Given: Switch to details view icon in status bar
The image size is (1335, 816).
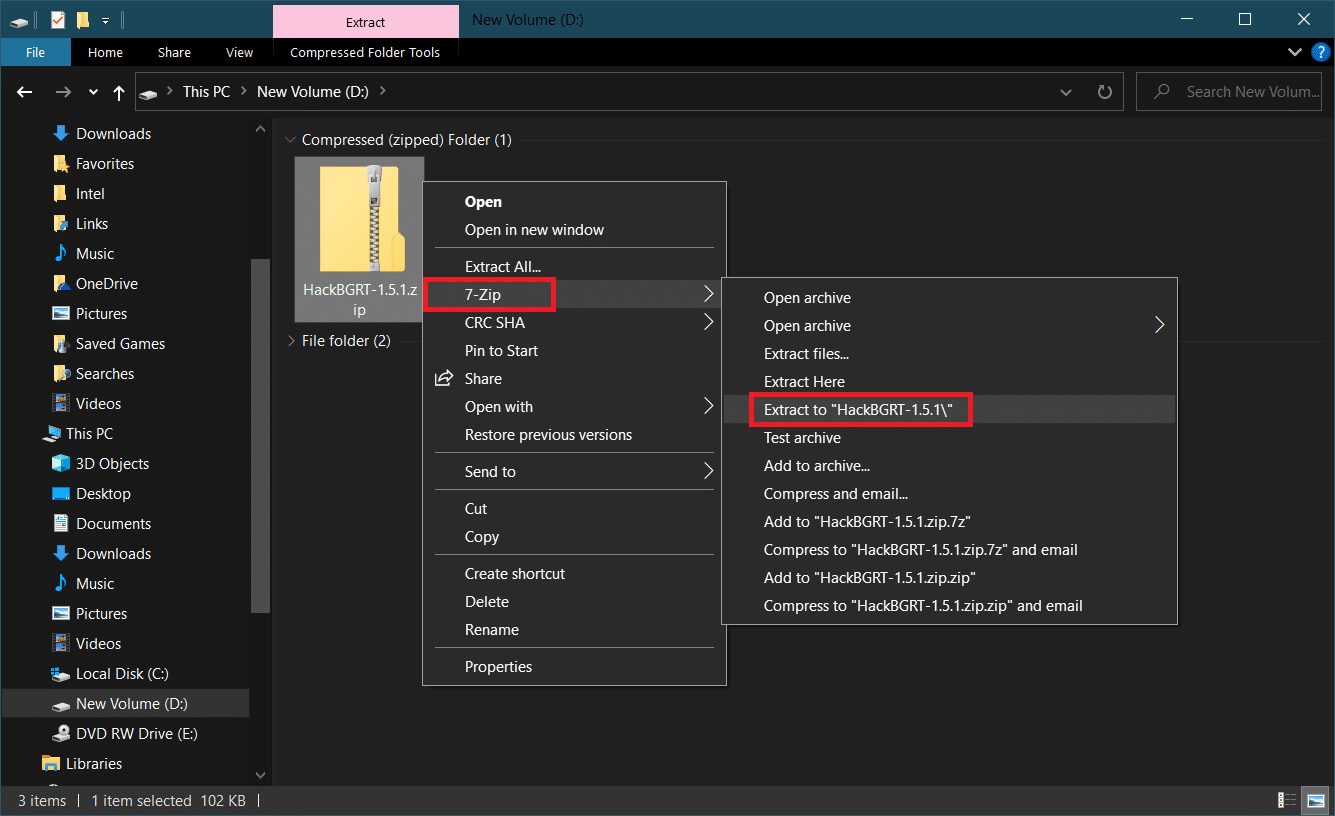Looking at the screenshot, I should point(1285,800).
